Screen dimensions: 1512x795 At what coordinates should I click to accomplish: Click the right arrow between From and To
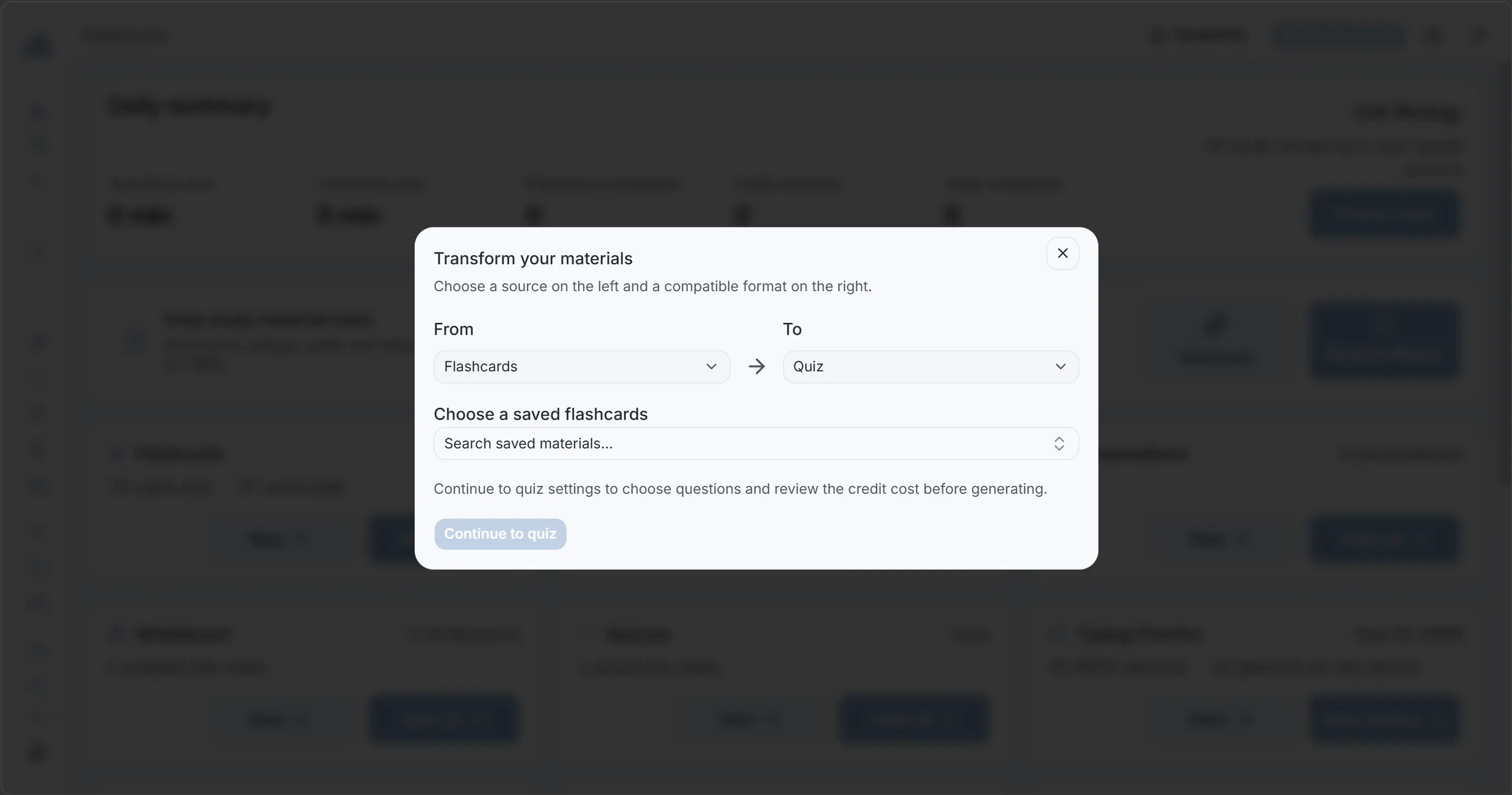757,367
